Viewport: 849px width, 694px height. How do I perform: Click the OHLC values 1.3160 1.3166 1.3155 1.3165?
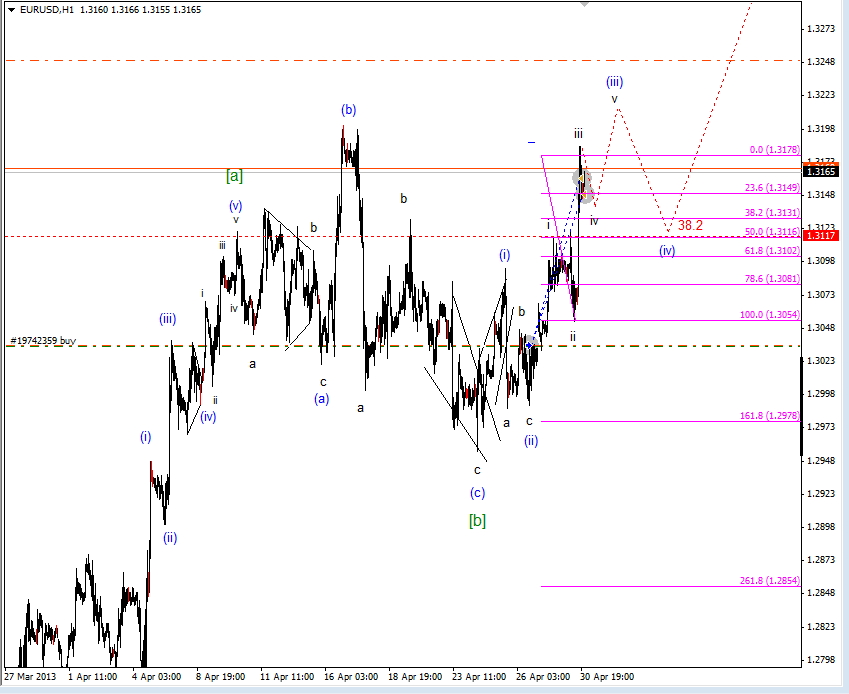pyautogui.click(x=140, y=10)
